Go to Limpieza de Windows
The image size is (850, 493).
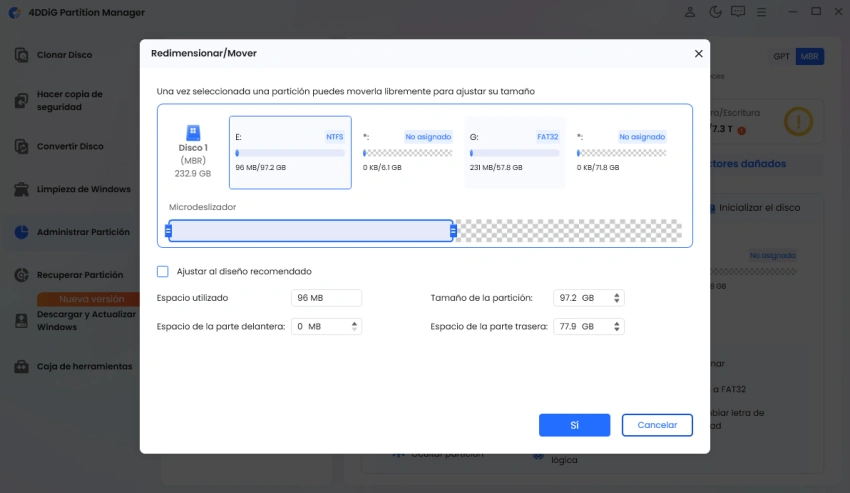pos(83,189)
